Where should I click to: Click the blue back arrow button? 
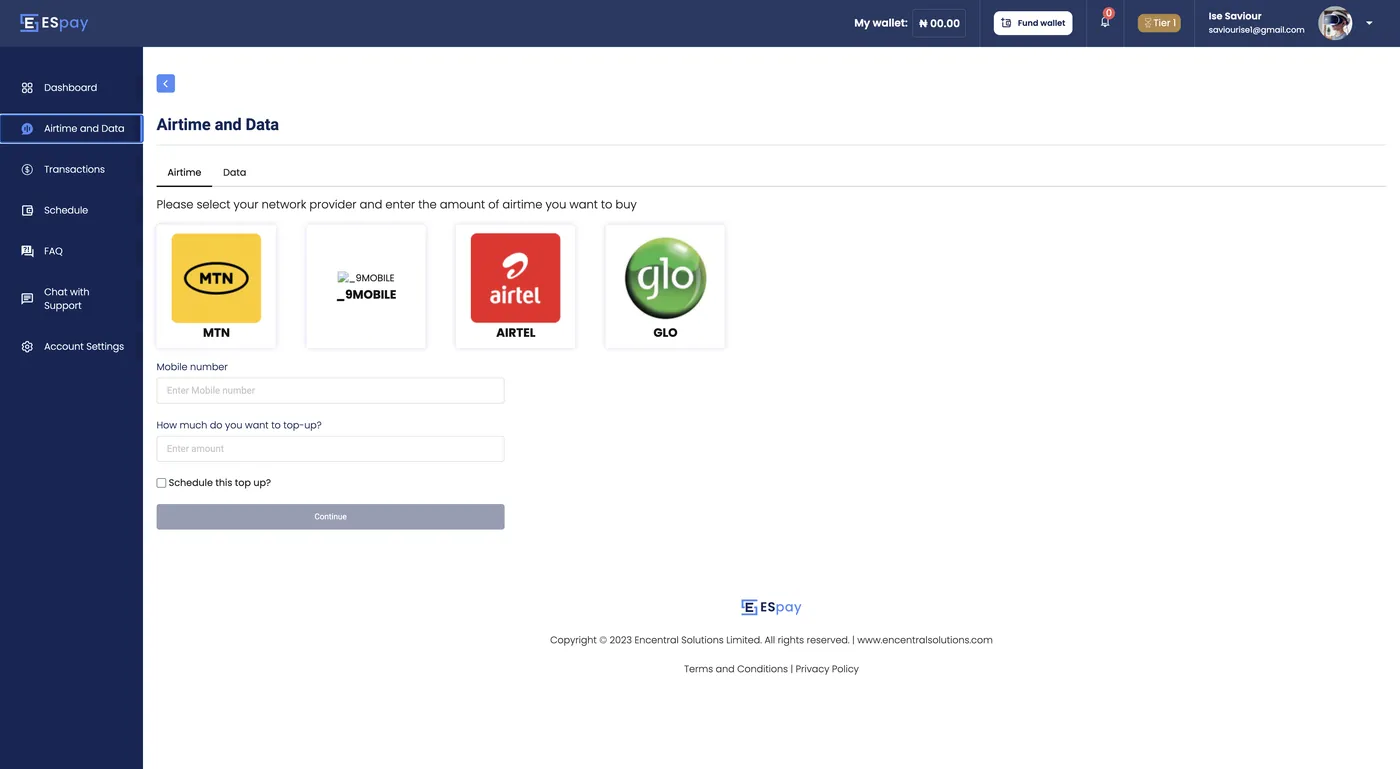pyautogui.click(x=166, y=83)
